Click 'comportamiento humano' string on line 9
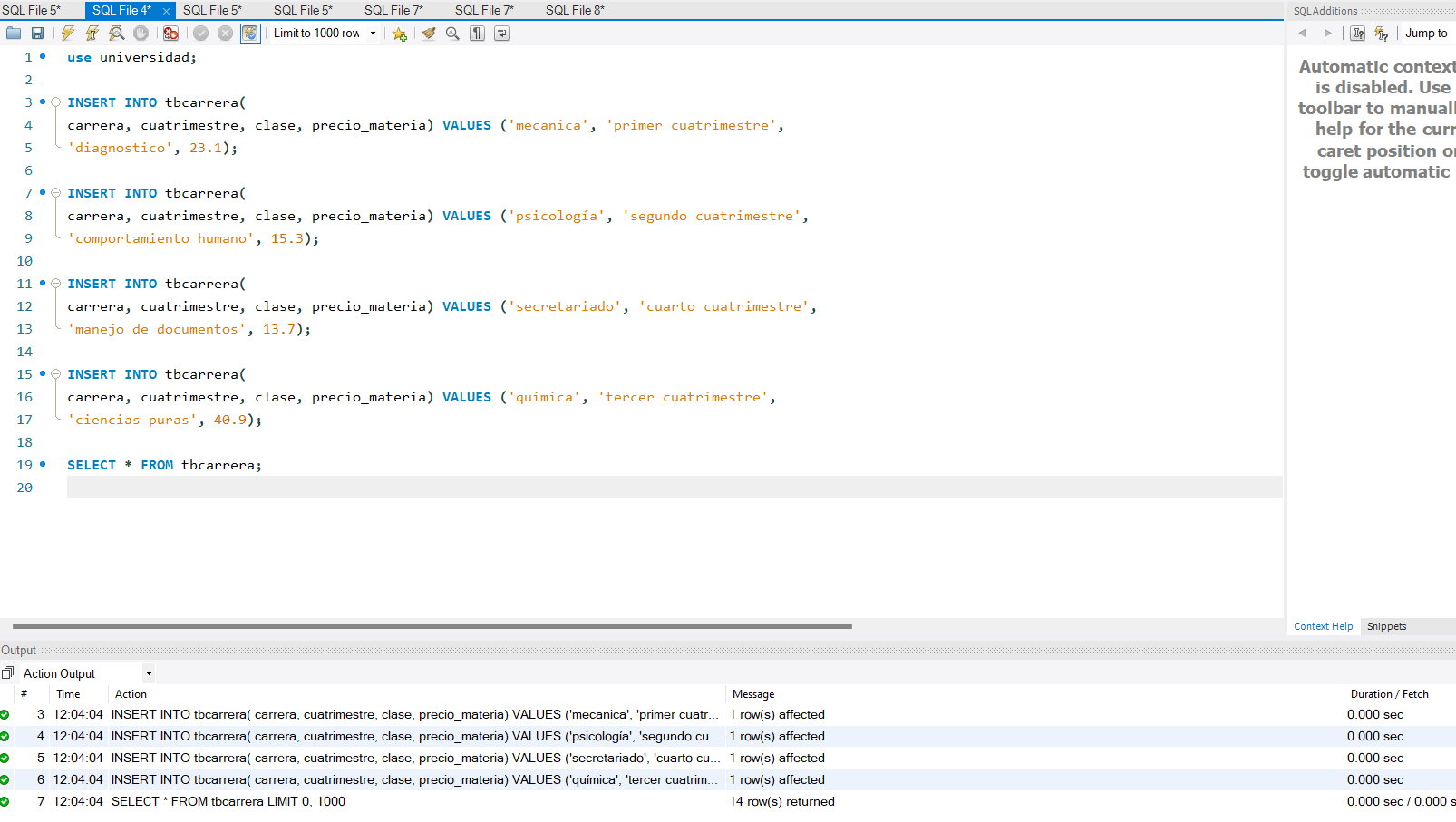Viewport: 1456px width, 822px height. 161,238
